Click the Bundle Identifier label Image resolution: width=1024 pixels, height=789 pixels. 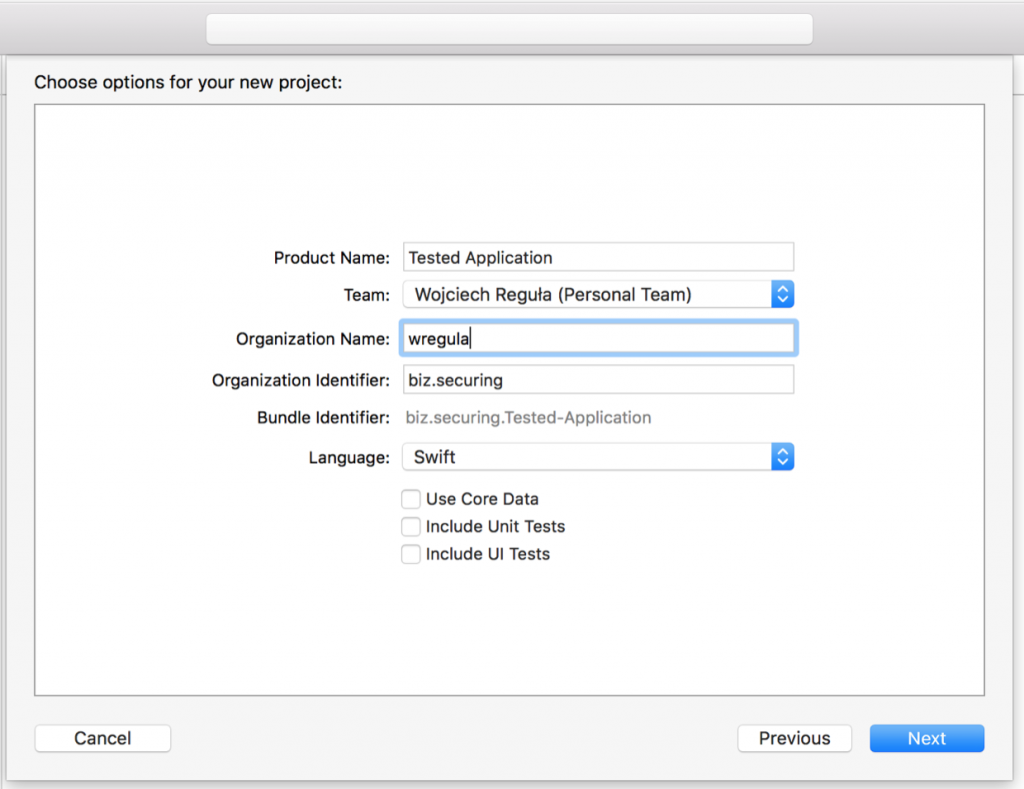coord(323,417)
